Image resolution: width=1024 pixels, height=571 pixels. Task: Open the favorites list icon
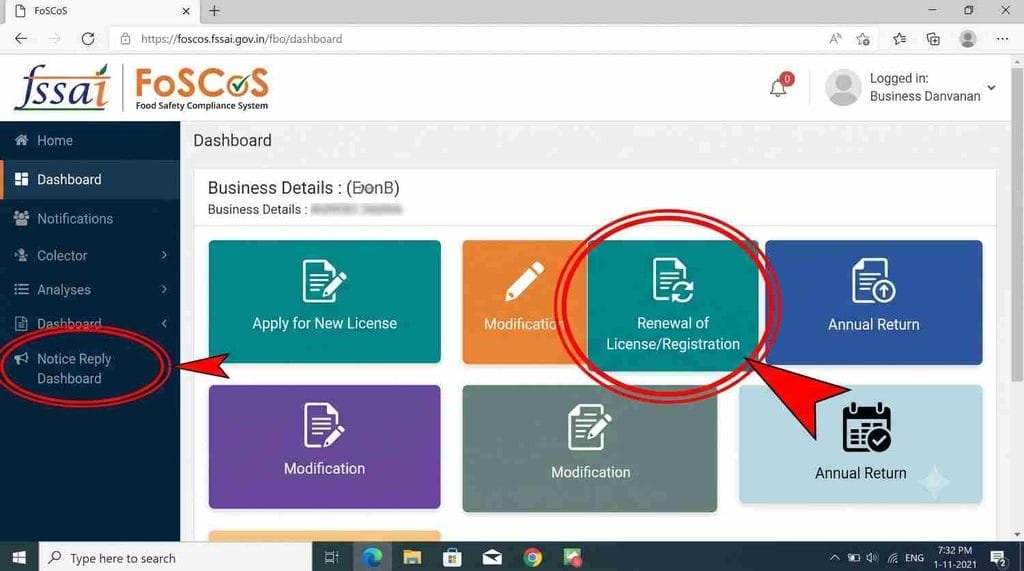point(899,39)
